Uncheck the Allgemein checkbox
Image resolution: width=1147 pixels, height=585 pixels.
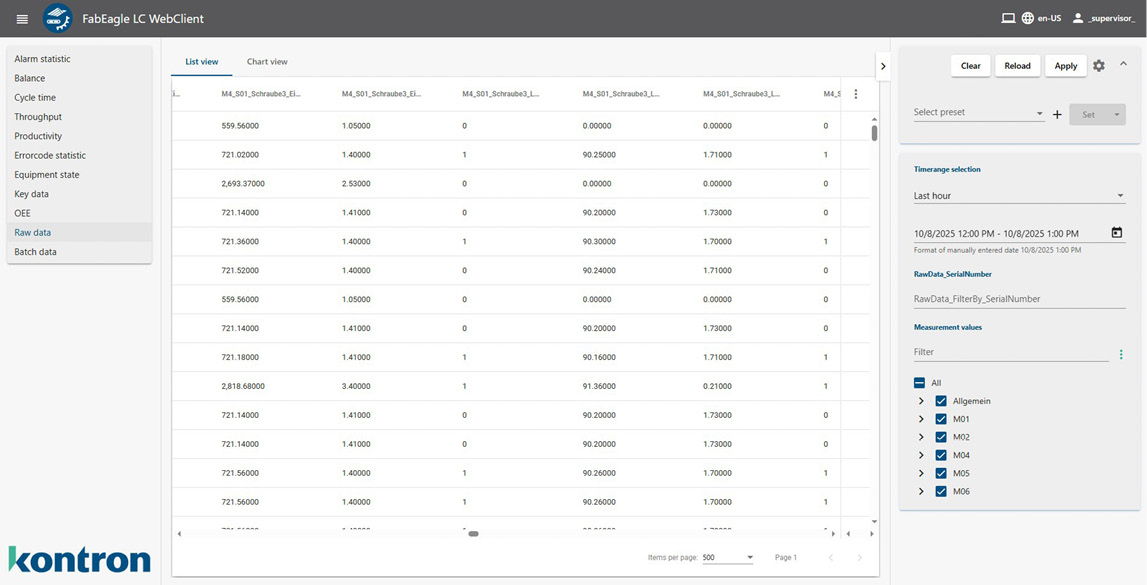coord(941,400)
